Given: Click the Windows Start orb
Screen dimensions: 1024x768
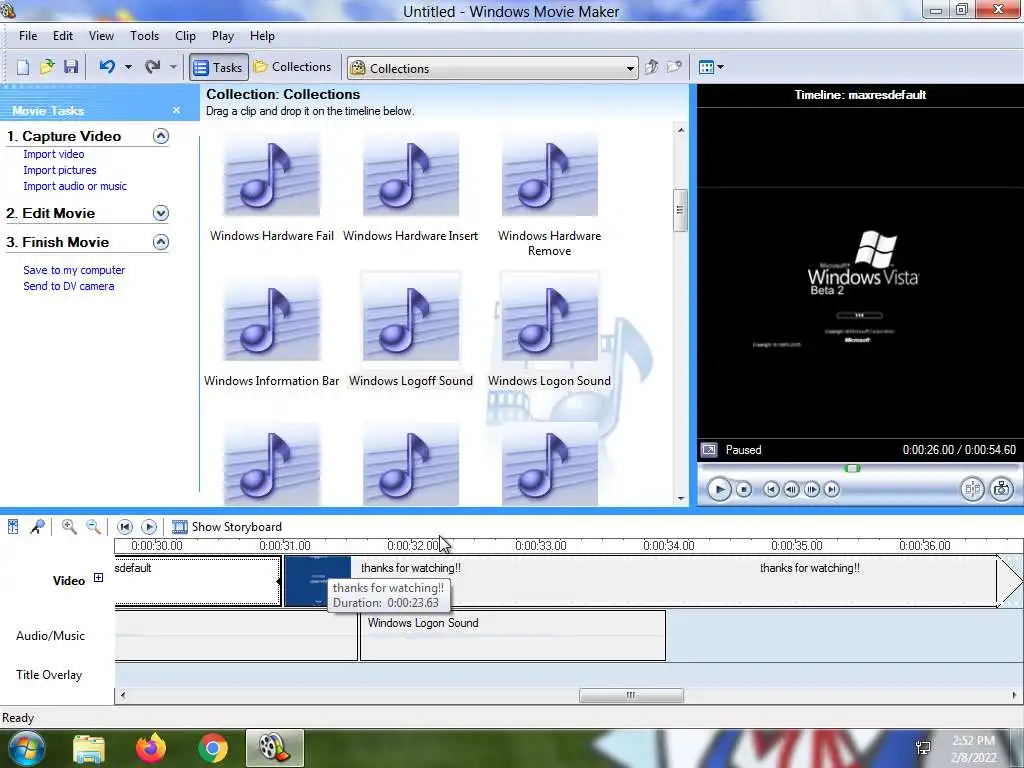Looking at the screenshot, I should (x=26, y=748).
